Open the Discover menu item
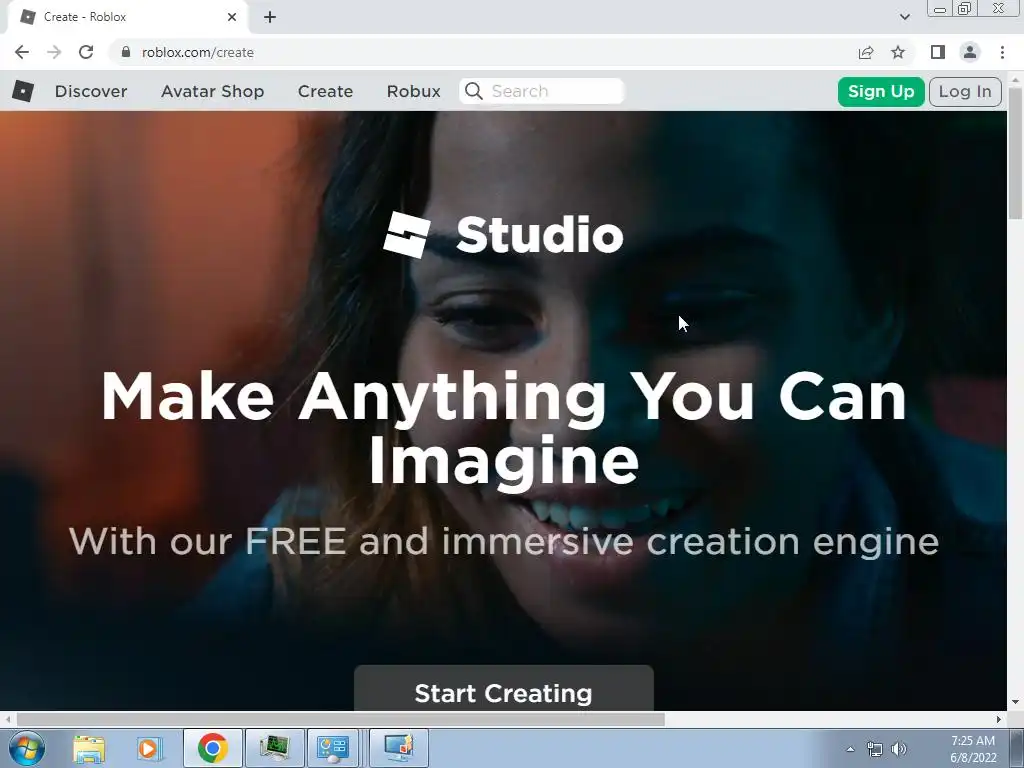This screenshot has width=1024, height=768. point(91,91)
